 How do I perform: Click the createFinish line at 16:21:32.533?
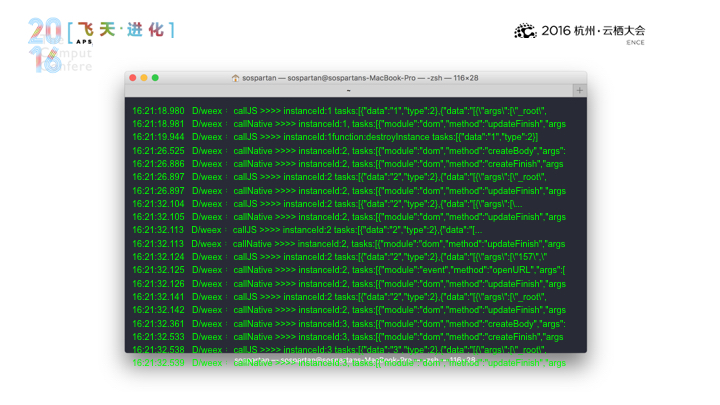[x=348, y=337]
